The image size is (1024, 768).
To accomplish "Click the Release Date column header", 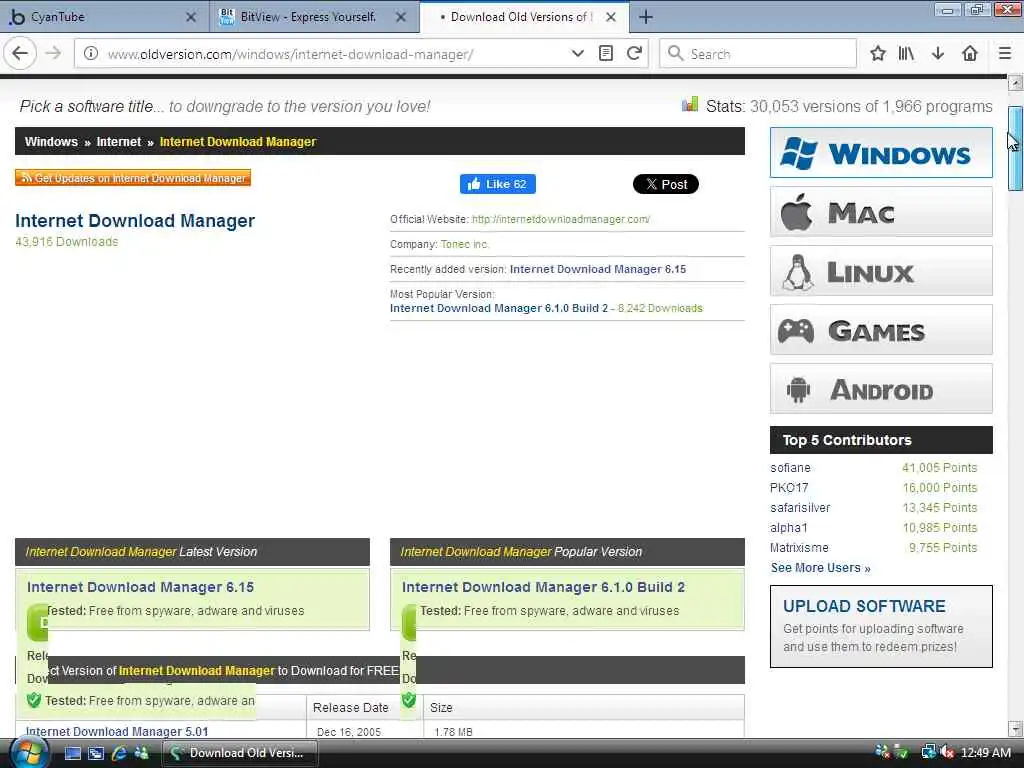I will (x=351, y=707).
